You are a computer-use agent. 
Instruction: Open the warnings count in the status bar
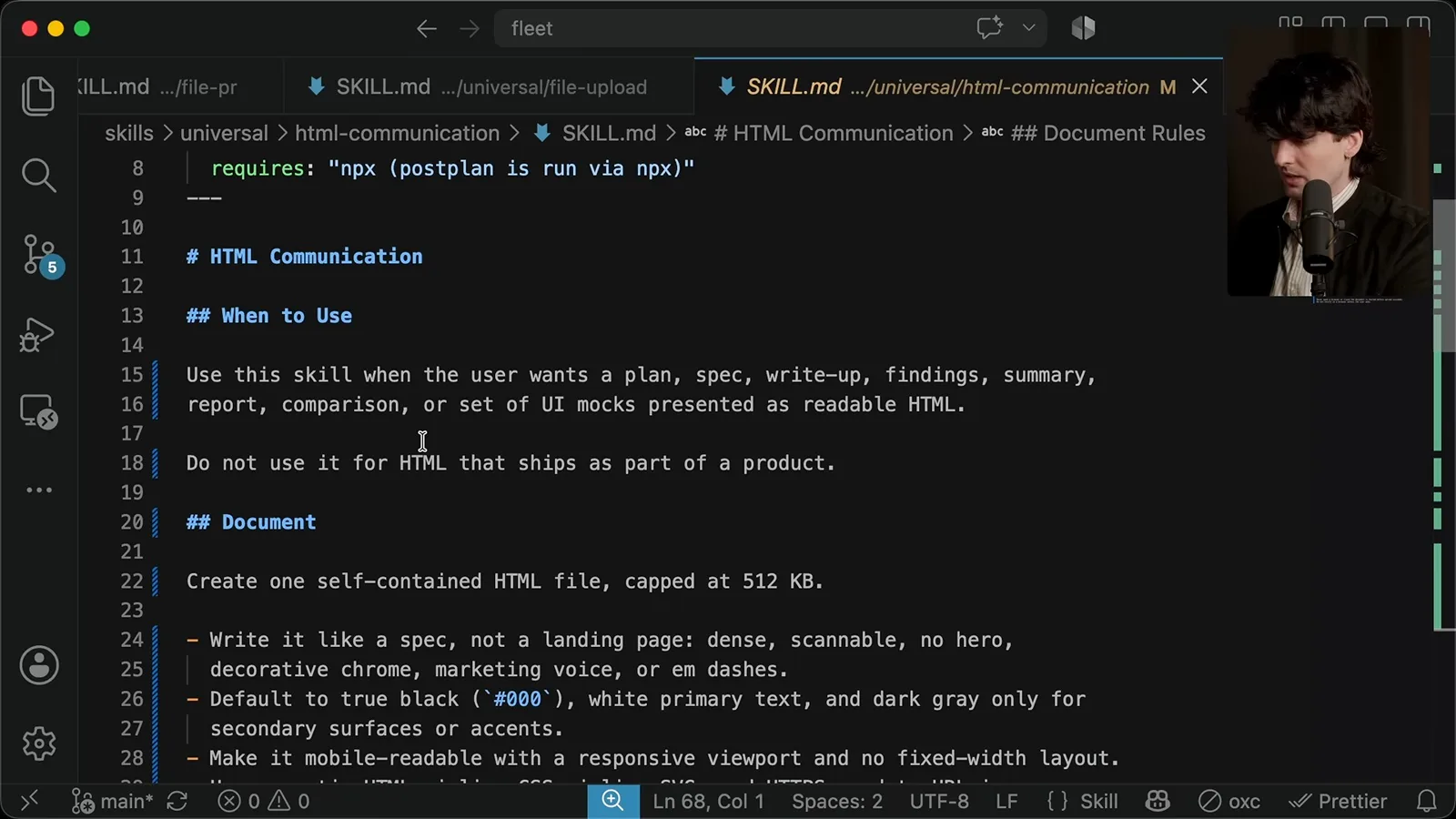[288, 802]
